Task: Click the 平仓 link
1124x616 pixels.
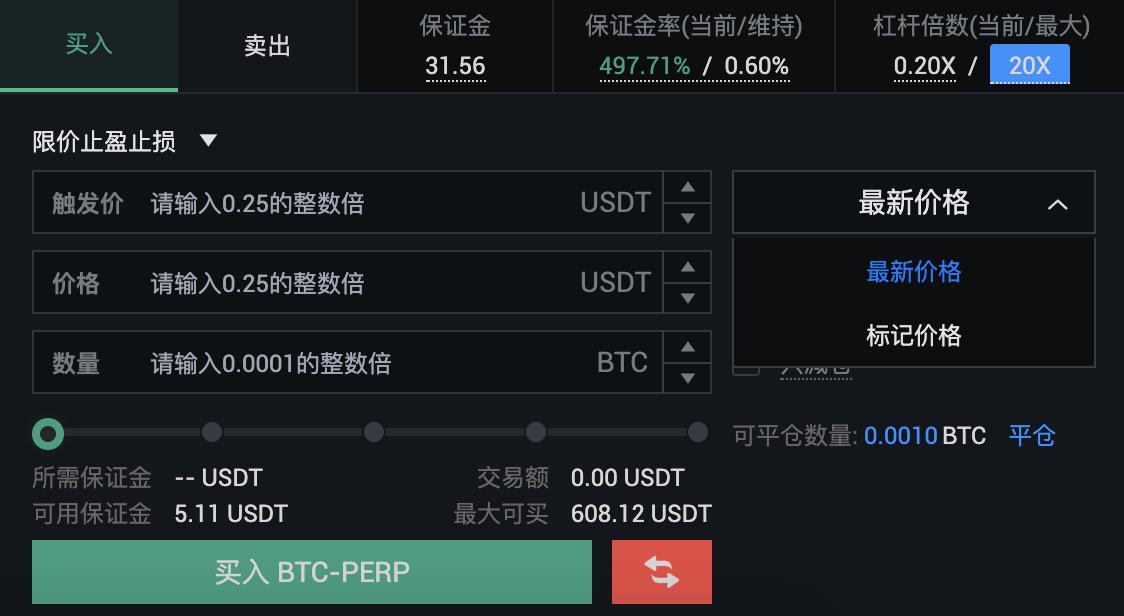Action: 1032,435
